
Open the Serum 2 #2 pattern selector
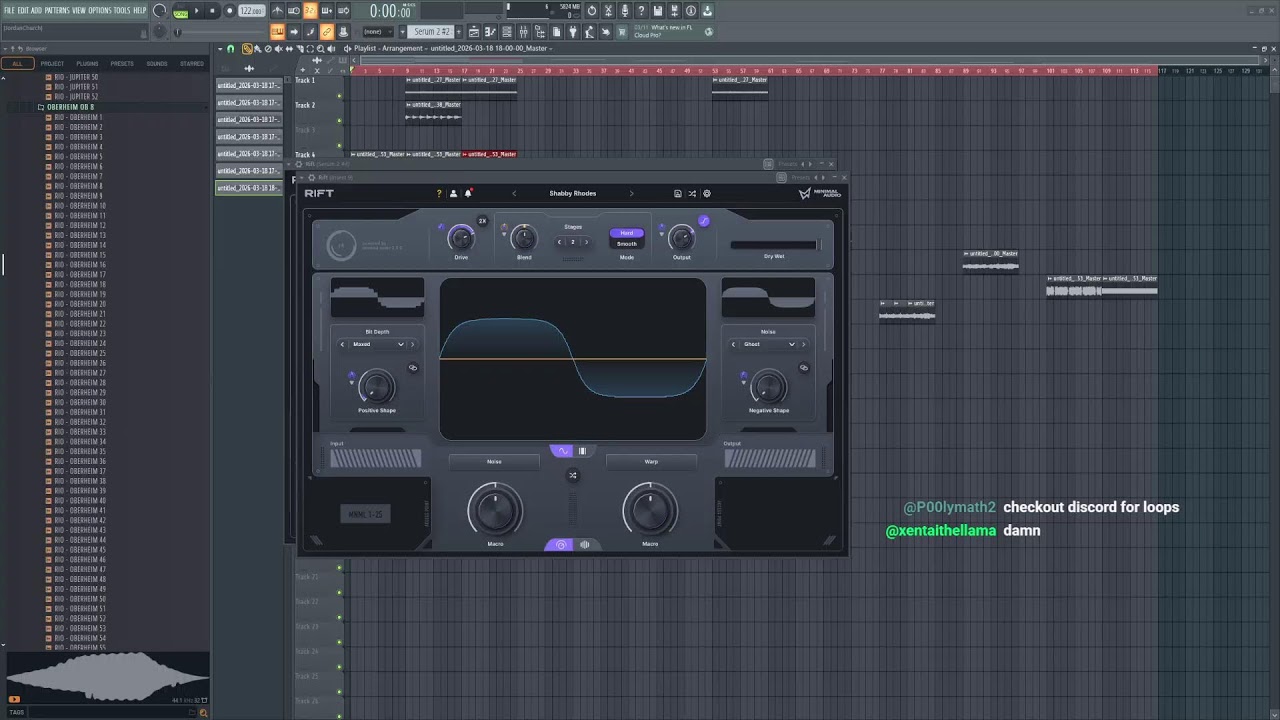(433, 32)
